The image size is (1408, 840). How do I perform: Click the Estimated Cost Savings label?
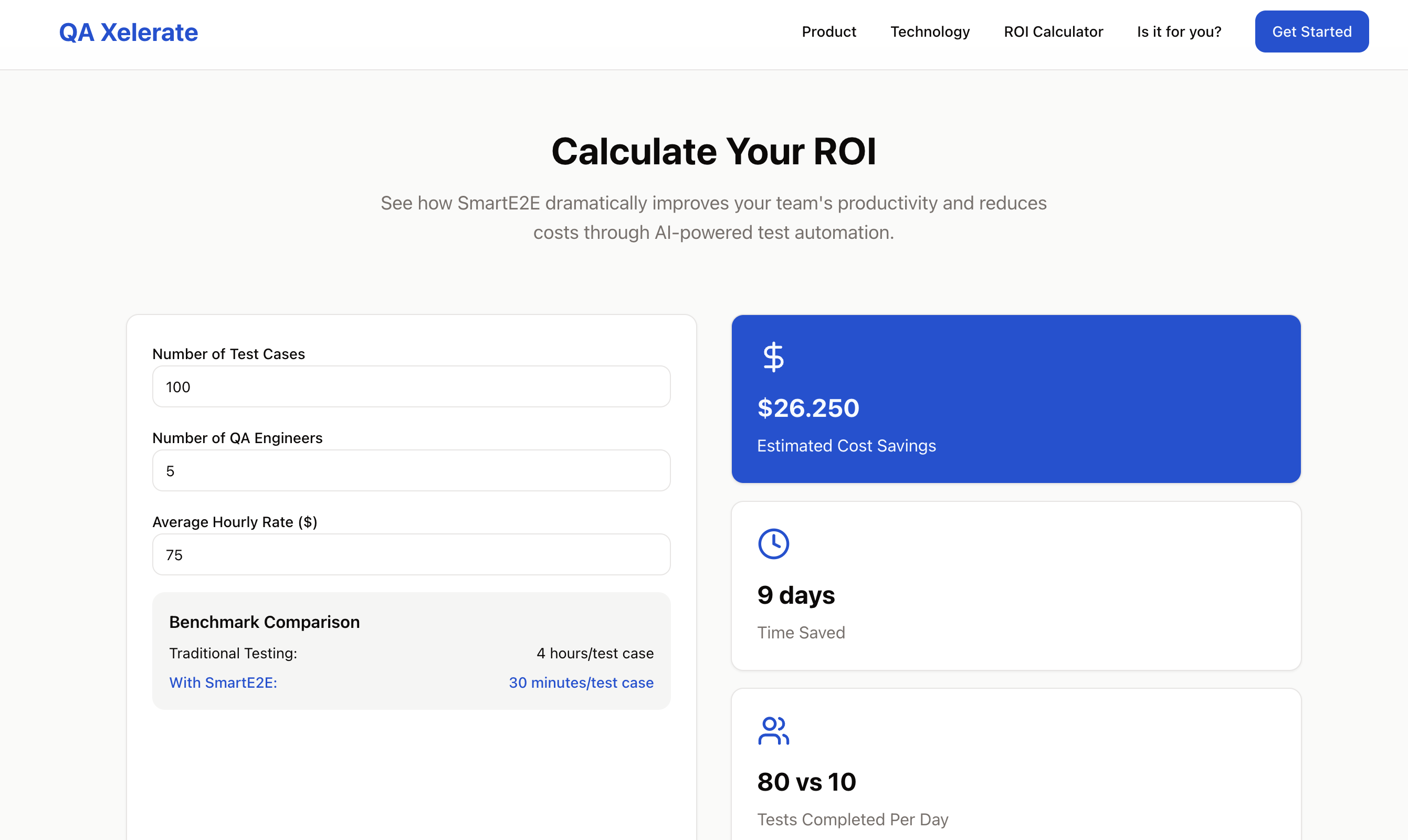(x=846, y=446)
